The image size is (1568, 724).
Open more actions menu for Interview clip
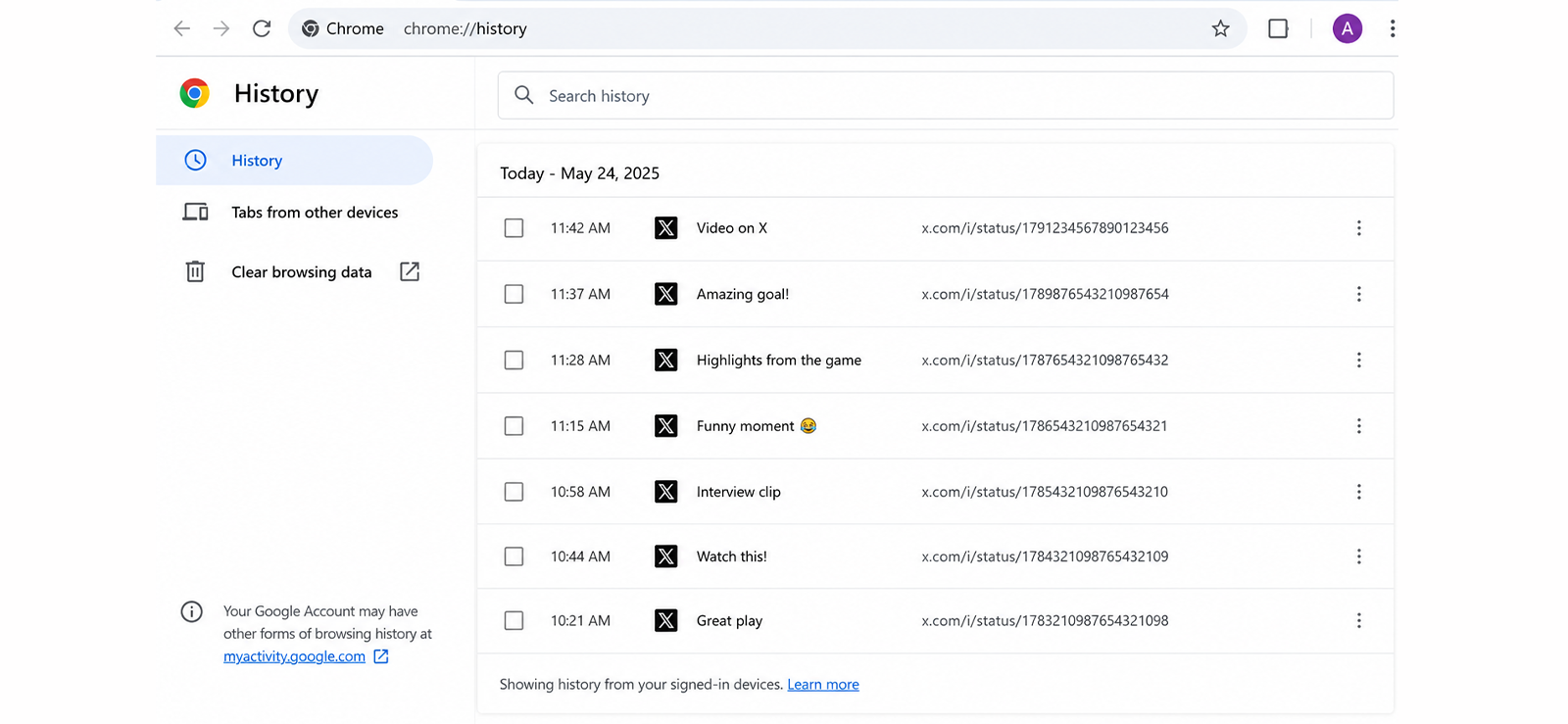[x=1358, y=492]
